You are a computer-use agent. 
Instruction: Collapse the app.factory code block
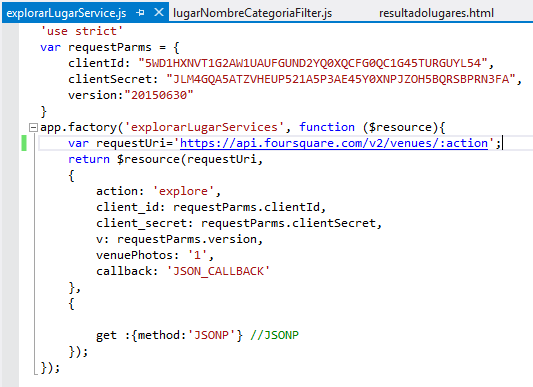click(x=33, y=128)
